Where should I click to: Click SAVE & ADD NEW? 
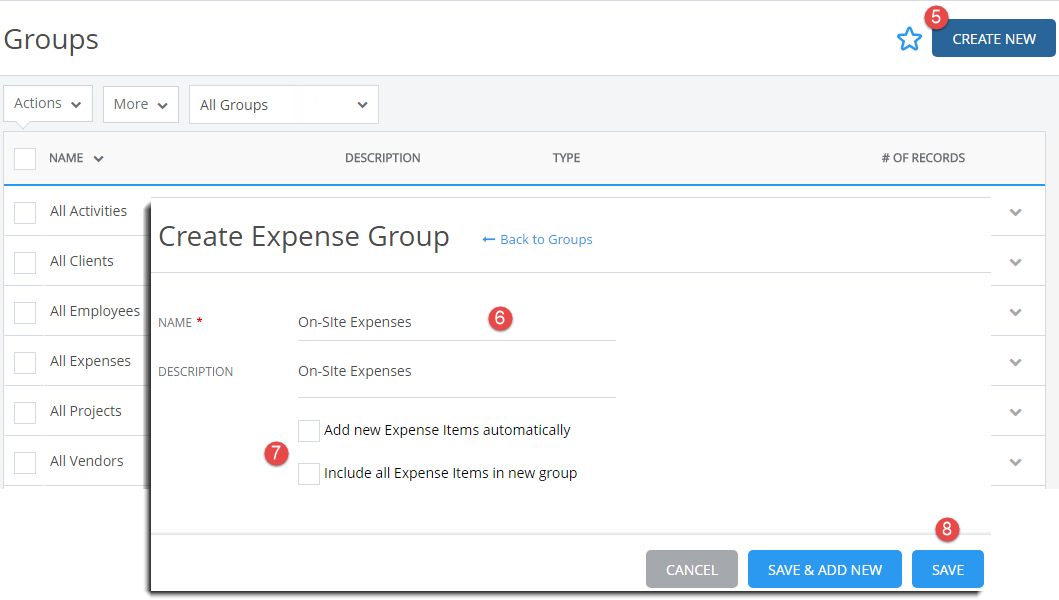[824, 568]
